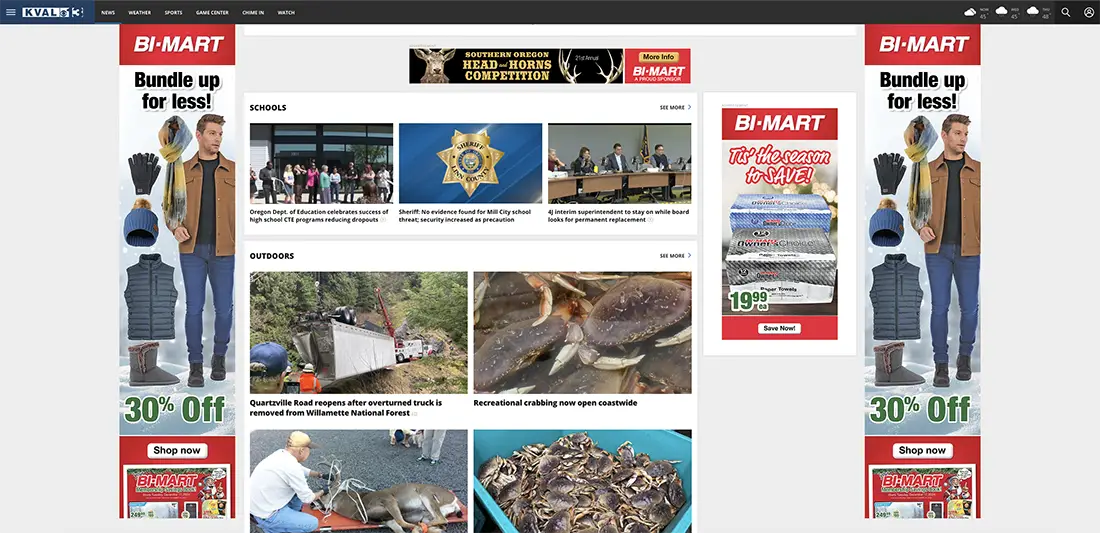This screenshot has height=533, width=1100.
Task: Open the deer on stretcher photo
Action: (358, 481)
